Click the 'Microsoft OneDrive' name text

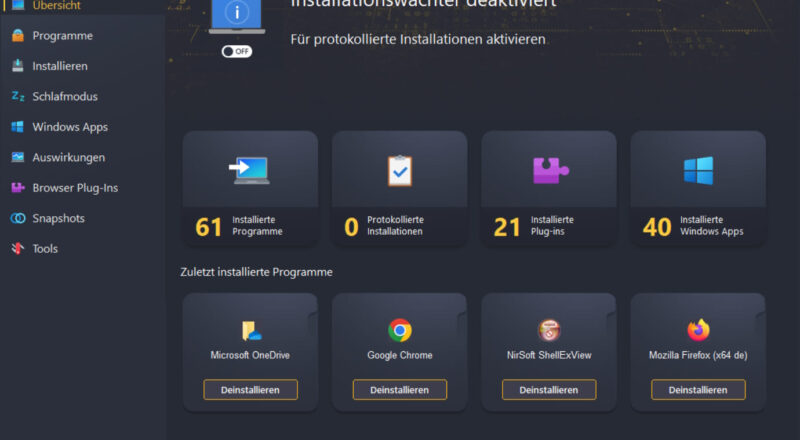click(250, 355)
